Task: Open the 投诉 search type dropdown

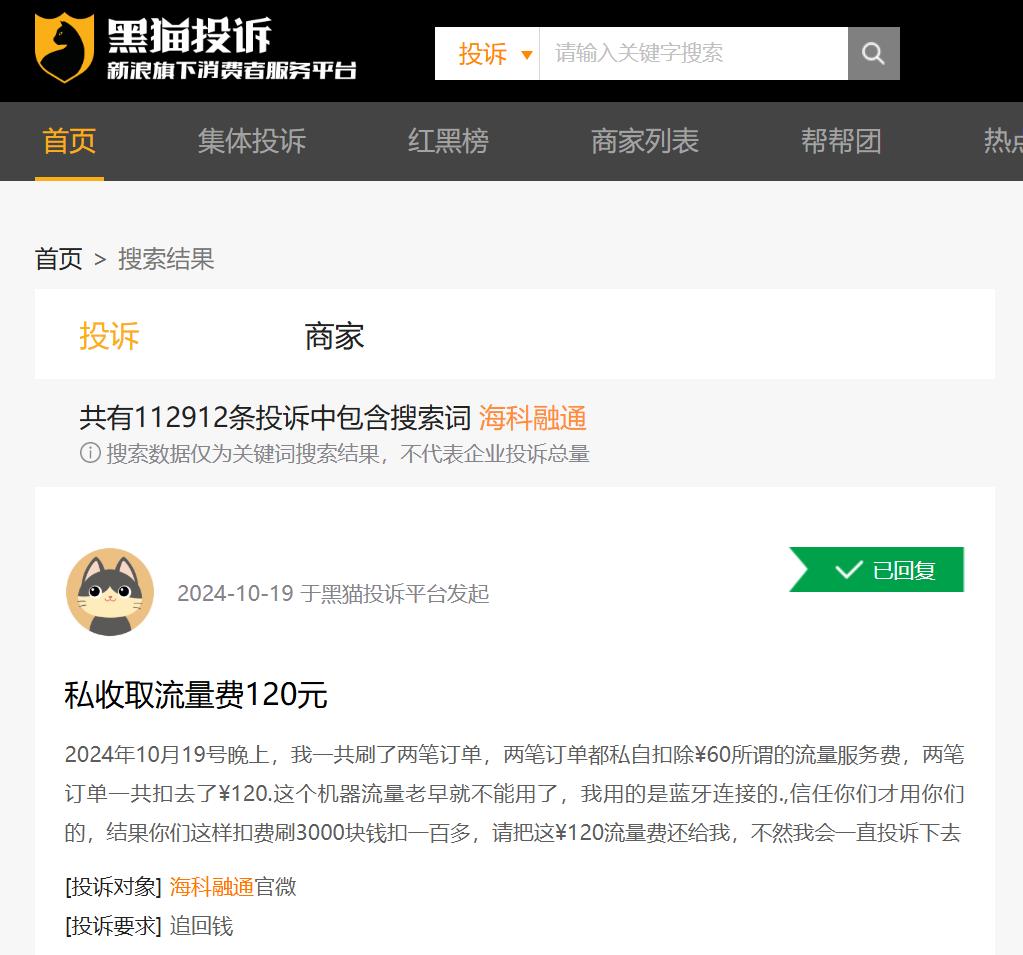Action: coord(487,53)
